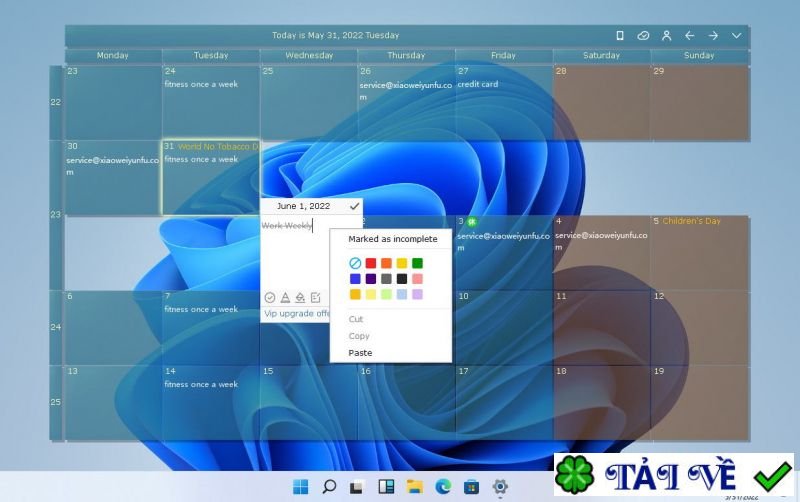Viewport: 800px width, 502px height.
Task: Click the edit note icon in editor toolbar
Action: tap(316, 297)
